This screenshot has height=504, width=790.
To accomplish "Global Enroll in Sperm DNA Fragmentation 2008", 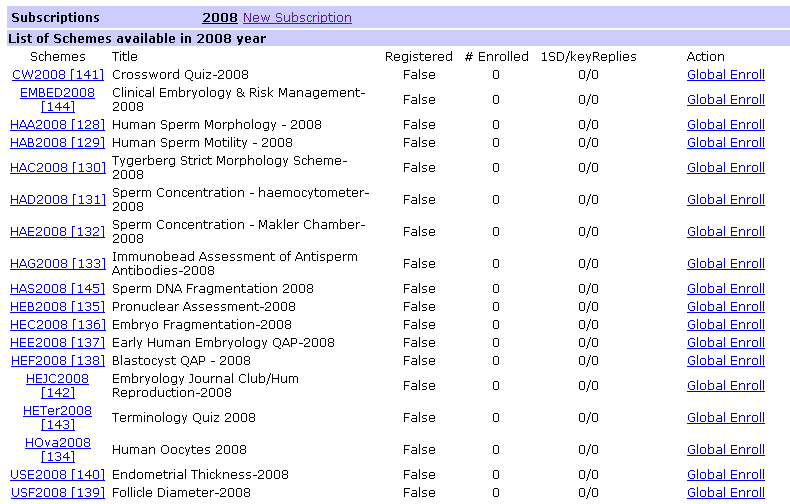I will tap(726, 288).
